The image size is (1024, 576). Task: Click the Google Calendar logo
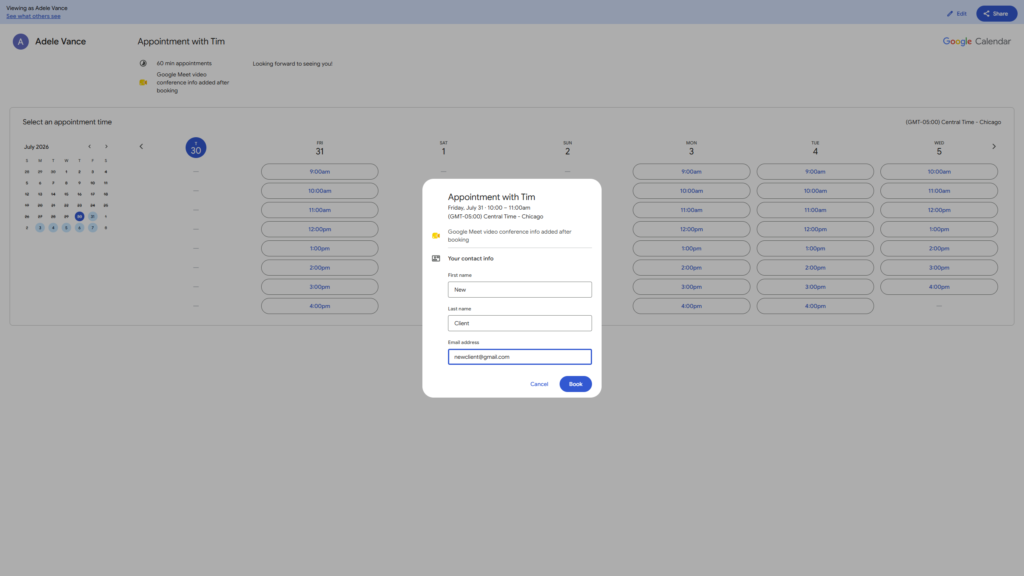tap(976, 41)
